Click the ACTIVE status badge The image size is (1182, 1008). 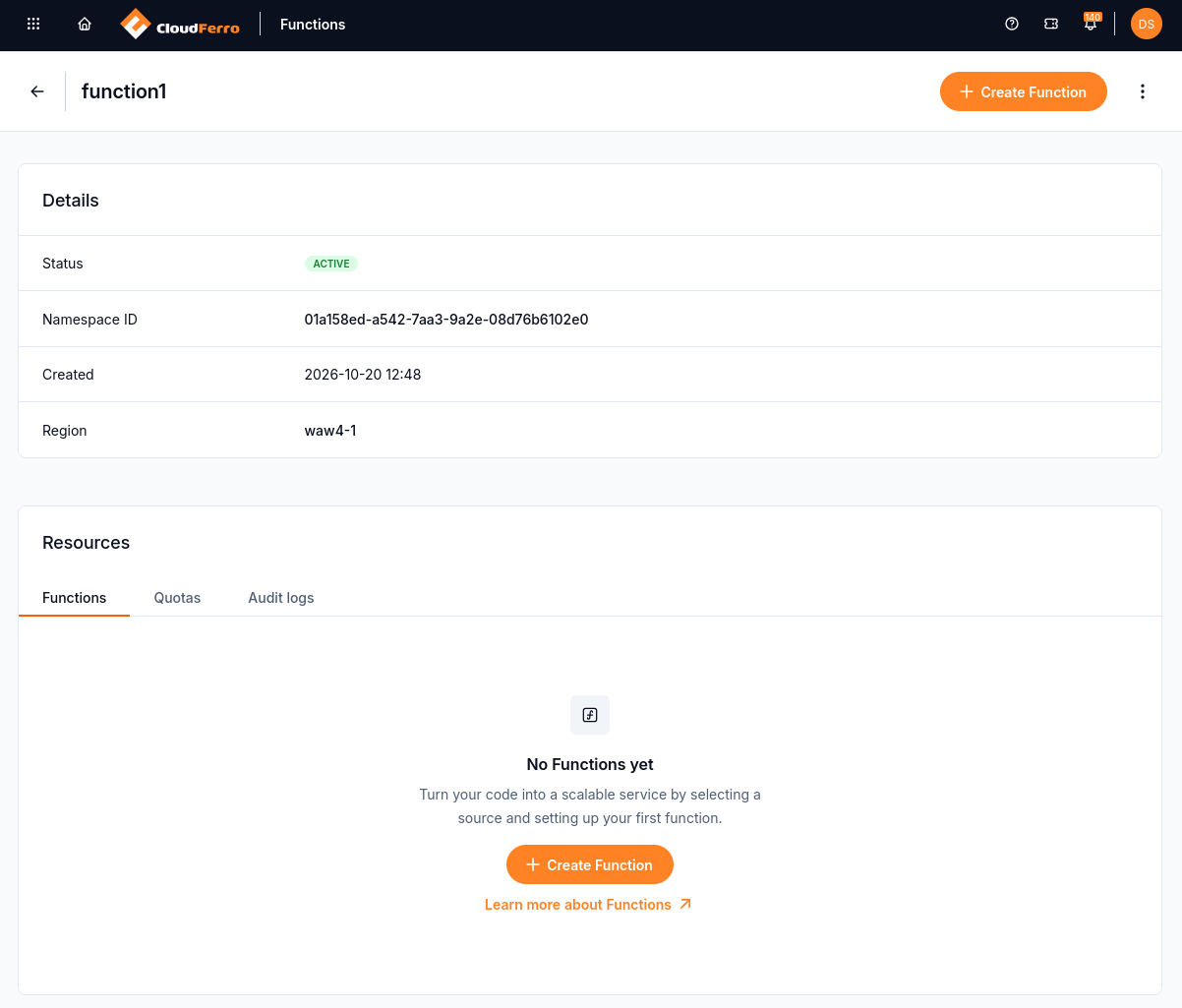pyautogui.click(x=331, y=264)
